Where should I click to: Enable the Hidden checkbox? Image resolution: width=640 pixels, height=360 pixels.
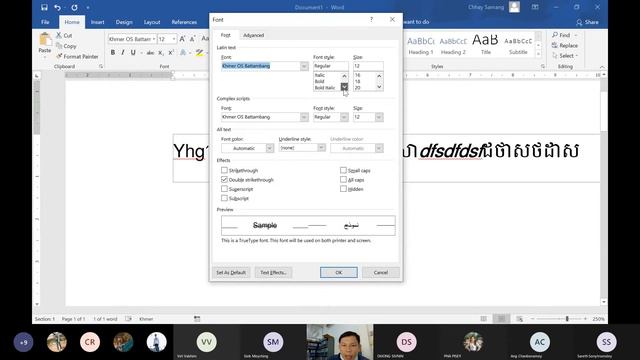pos(343,189)
